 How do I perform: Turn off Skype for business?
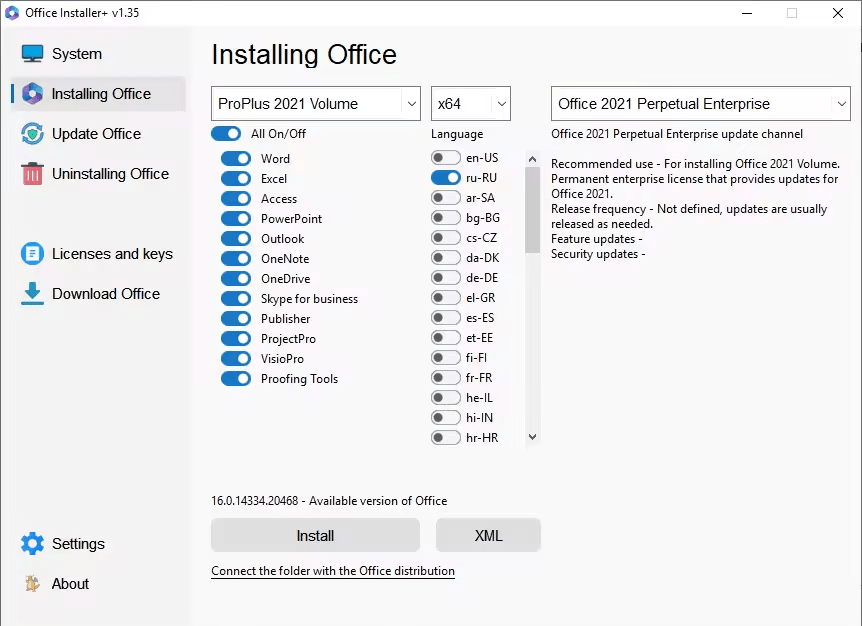point(236,298)
